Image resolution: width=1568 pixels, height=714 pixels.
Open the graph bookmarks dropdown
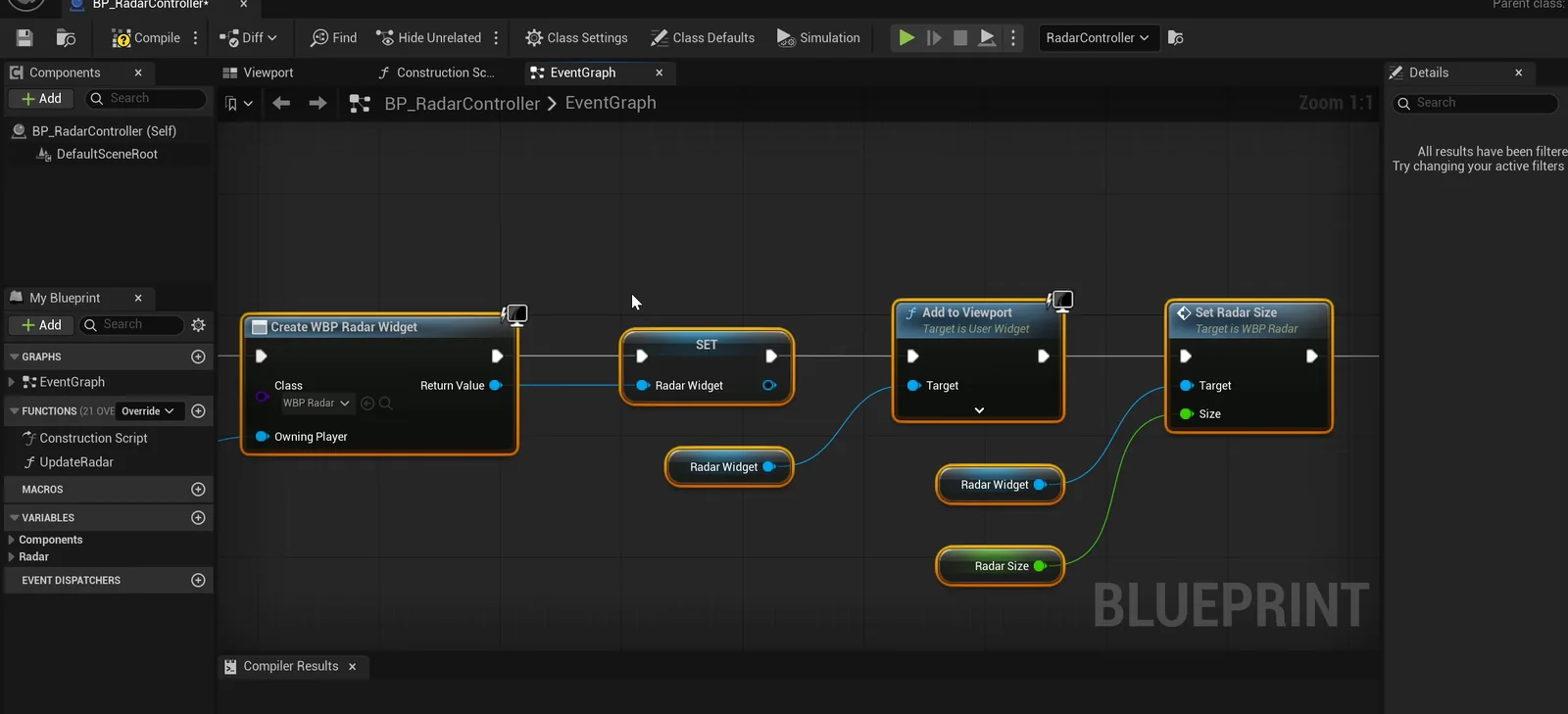239,104
